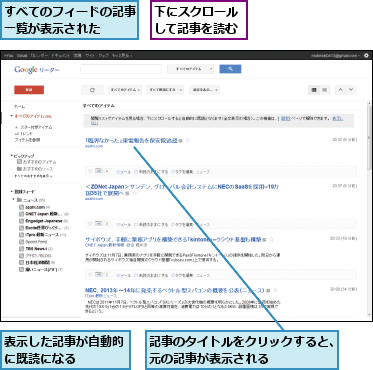The width and height of the screenshot is (373, 370).
Task: Star the NEC 2013年 article next to its title
Action: [275, 290]
